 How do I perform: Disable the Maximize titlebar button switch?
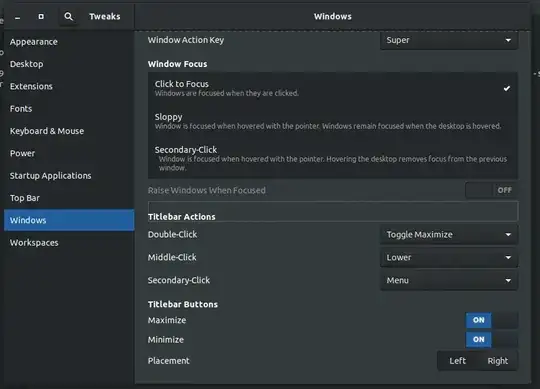(492, 320)
